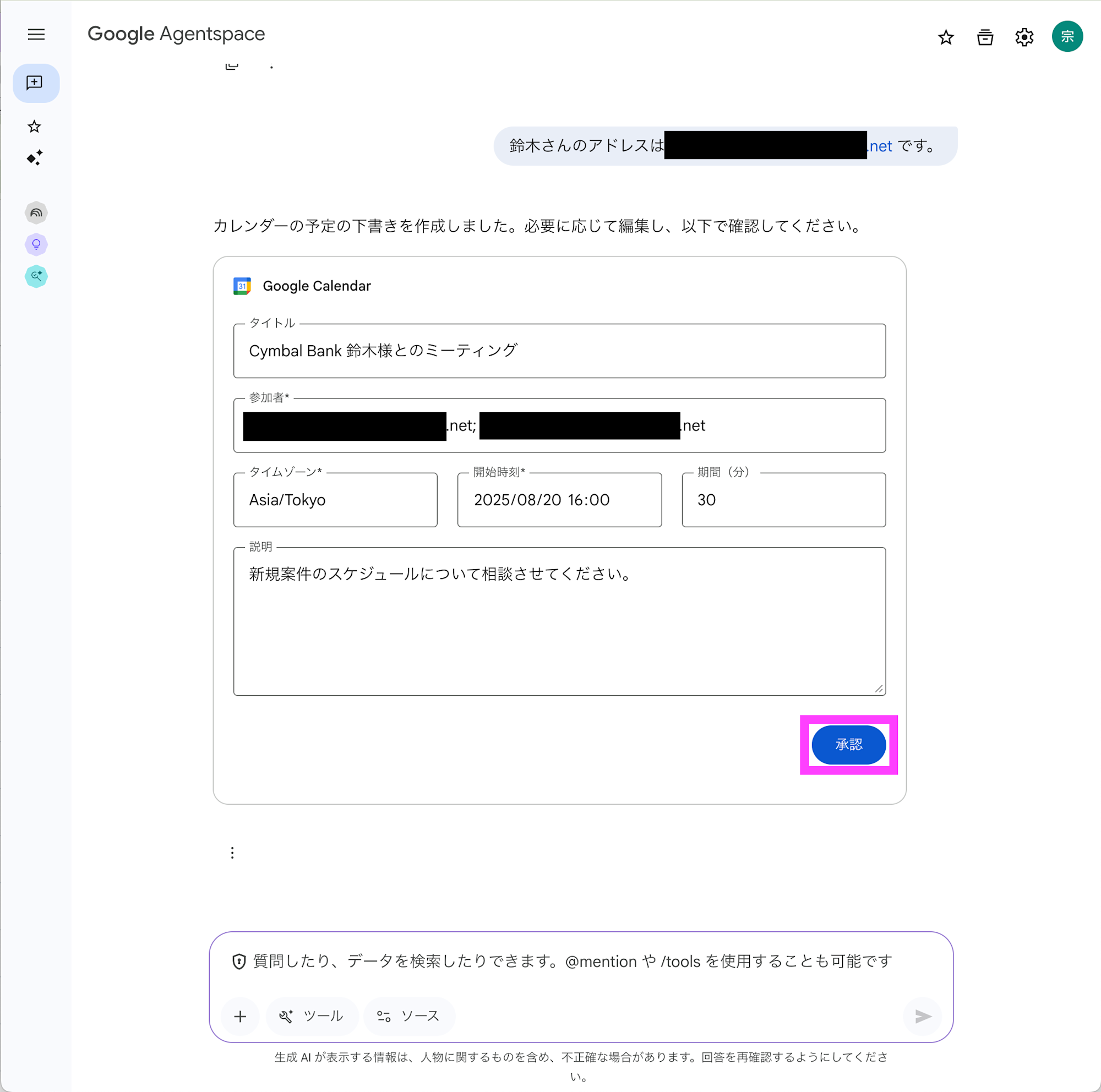Screen dimensions: 1101x1092
Task: Open the settings gear icon
Action: (x=1024, y=37)
